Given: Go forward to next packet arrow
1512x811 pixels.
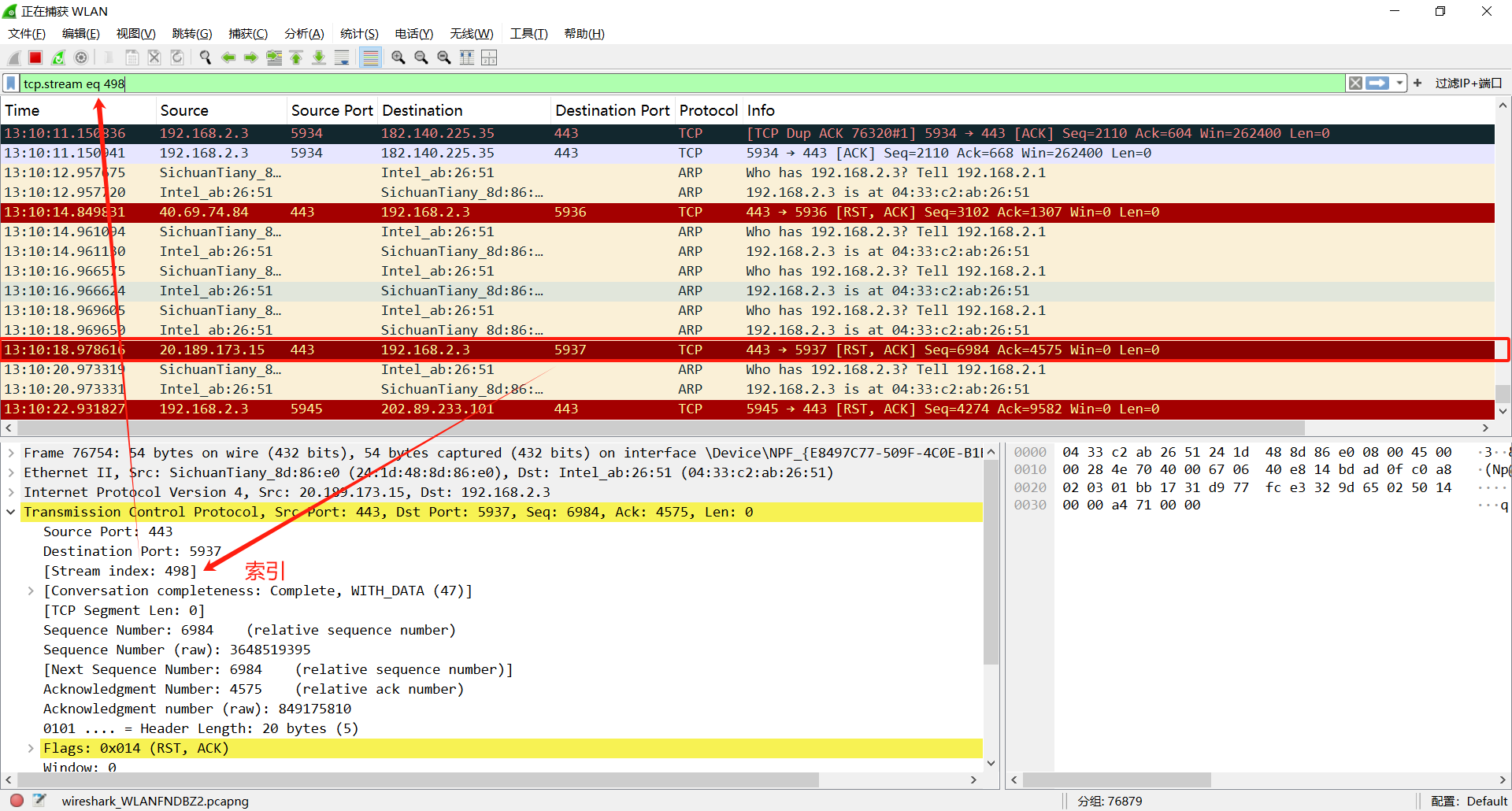Looking at the screenshot, I should 251,57.
